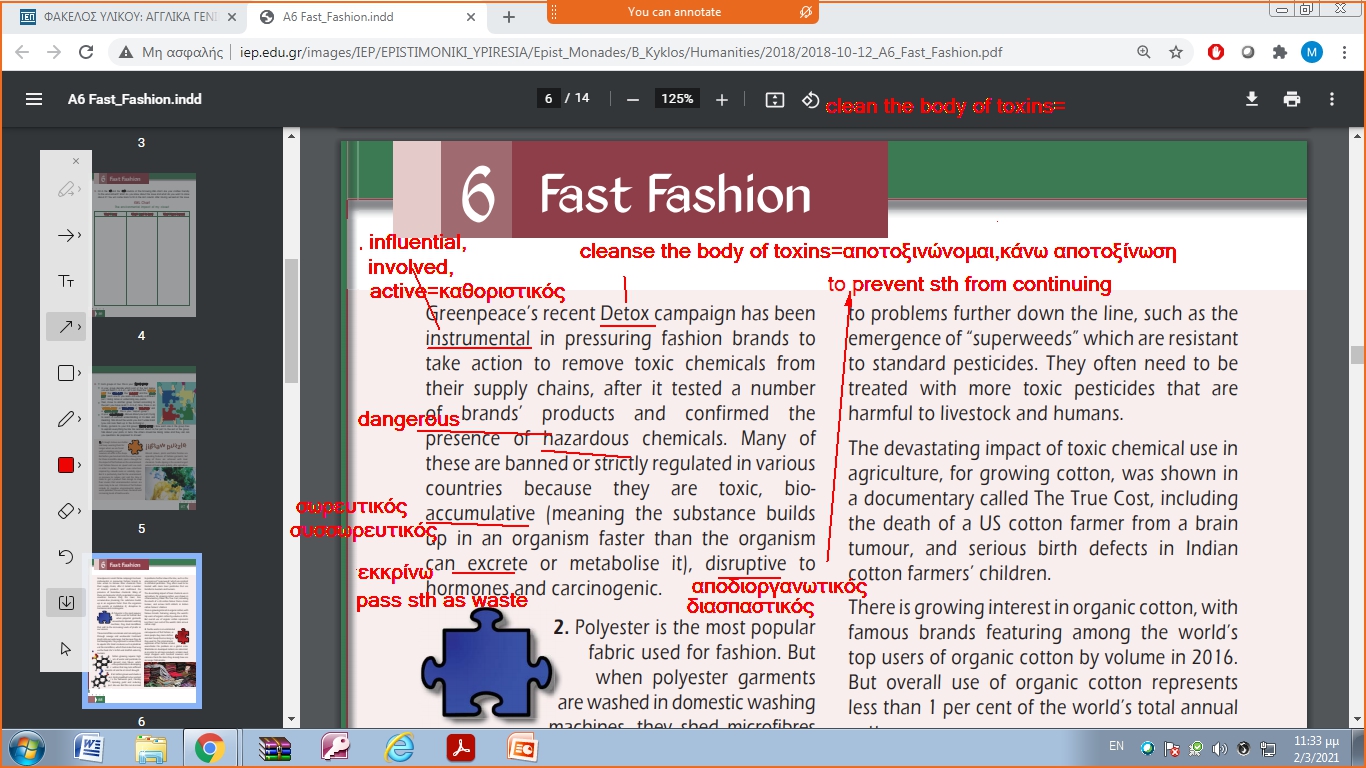Click the zoom out minus button
This screenshot has width=1366, height=768.
pos(632,99)
